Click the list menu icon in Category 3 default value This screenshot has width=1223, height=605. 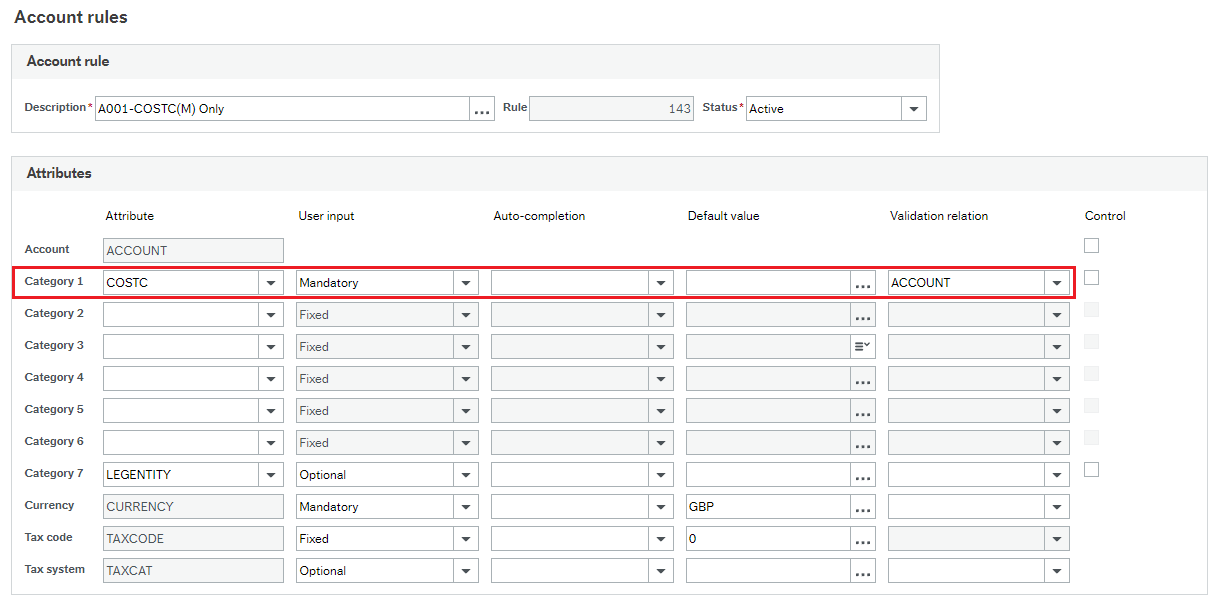click(862, 346)
